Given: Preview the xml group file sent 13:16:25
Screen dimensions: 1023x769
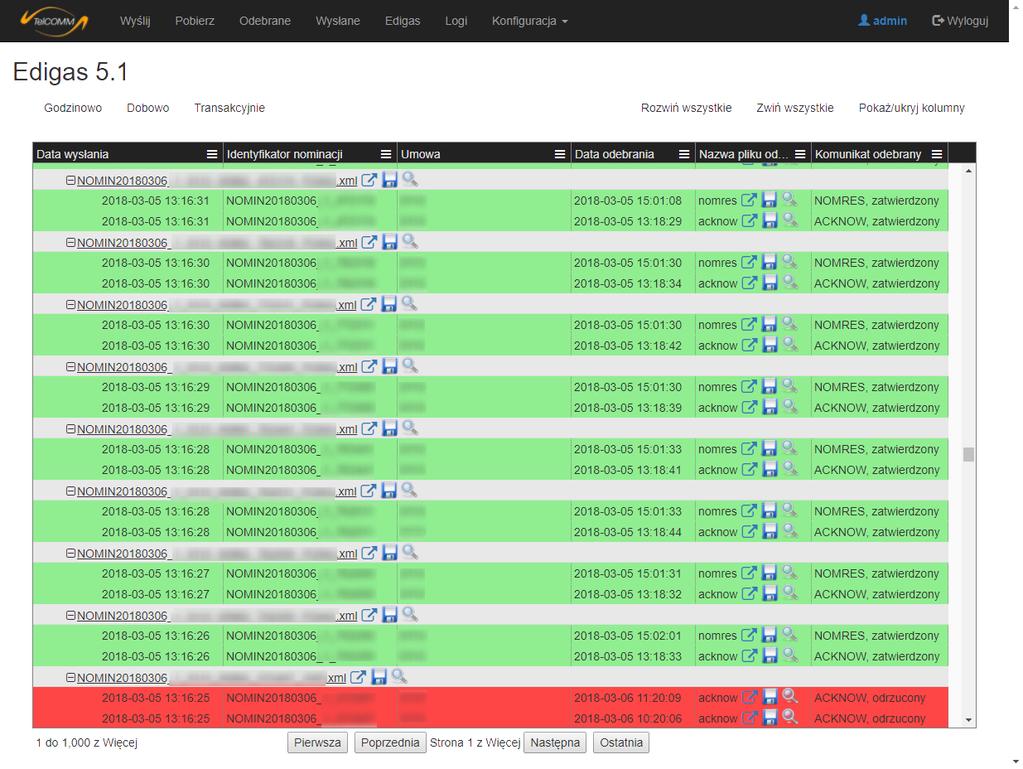Looking at the screenshot, I should [399, 676].
